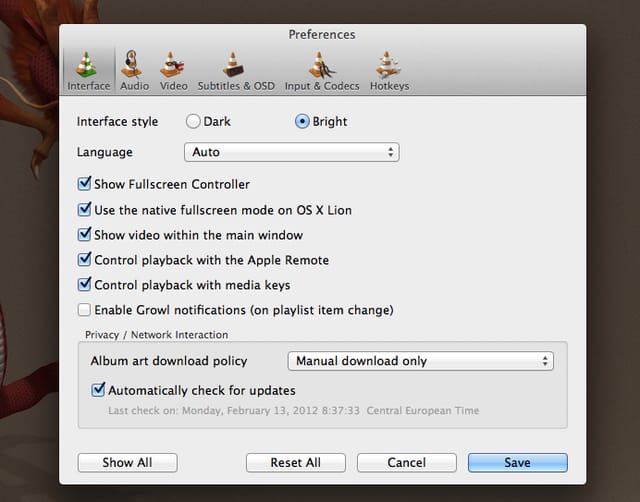Toggle native fullscreen mode on OS X Lion

[x=84, y=209]
